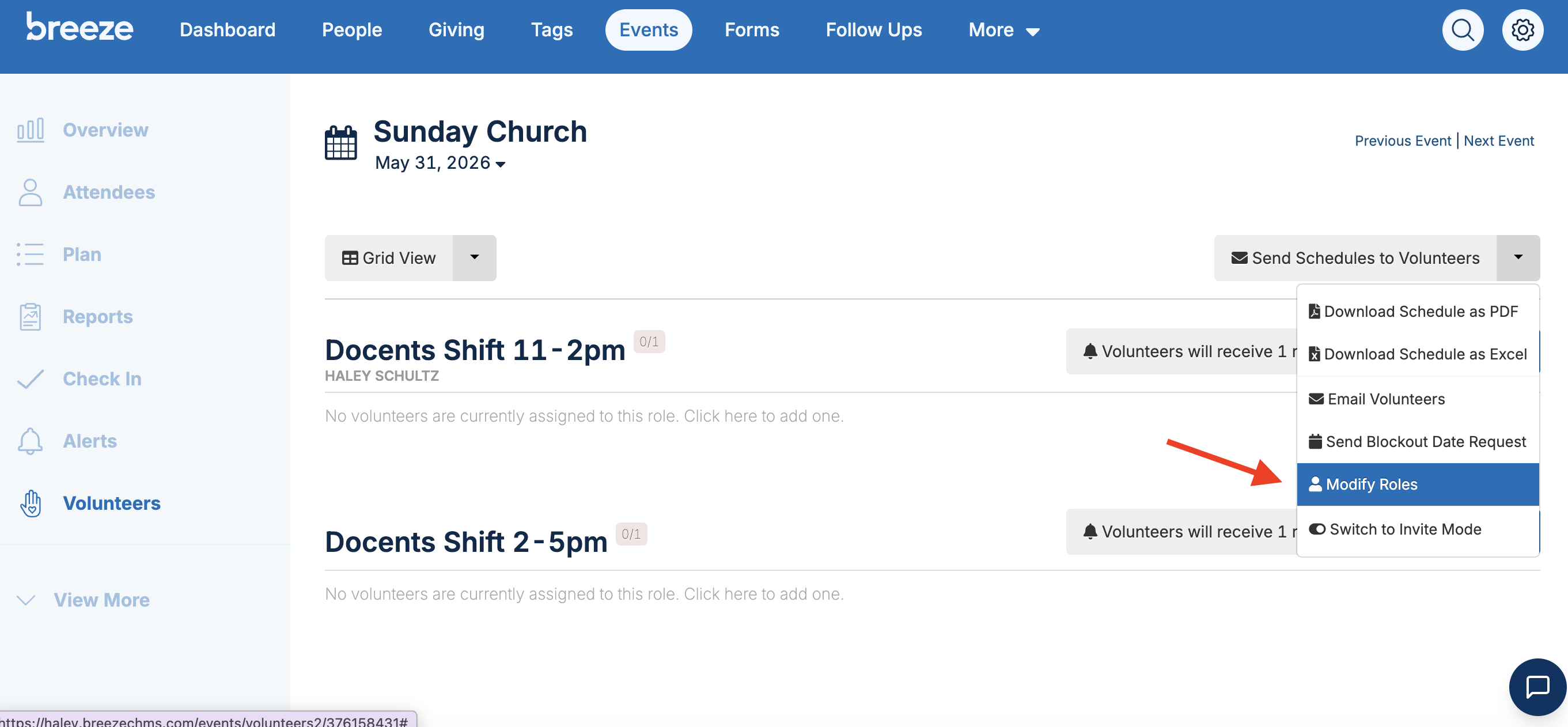Click the bell icon for Docents Shift 2-5pm
This screenshot has height=727, width=1568.
click(1090, 532)
